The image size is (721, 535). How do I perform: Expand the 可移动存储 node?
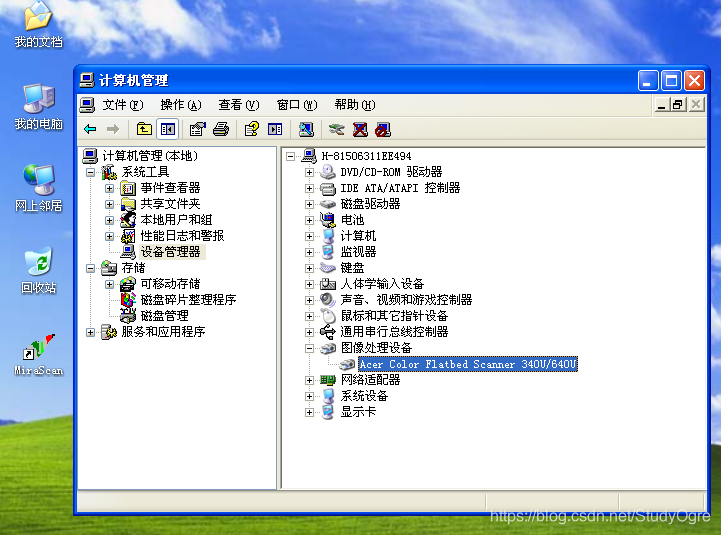click(x=109, y=284)
